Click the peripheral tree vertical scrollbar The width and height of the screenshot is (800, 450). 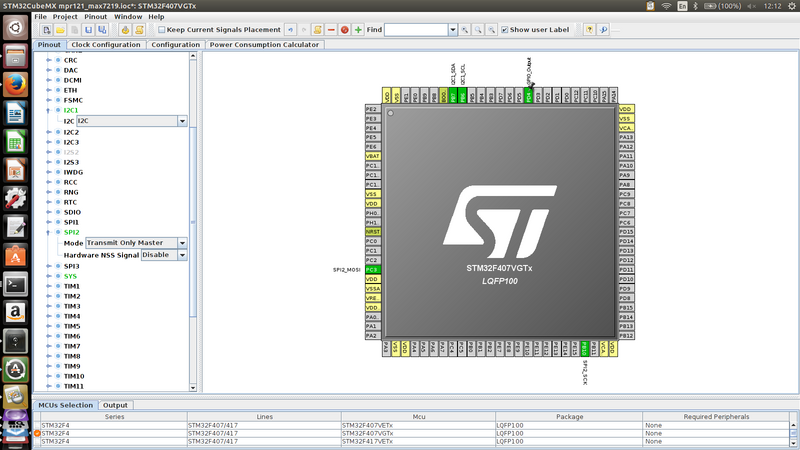pyautogui.click(x=193, y=222)
